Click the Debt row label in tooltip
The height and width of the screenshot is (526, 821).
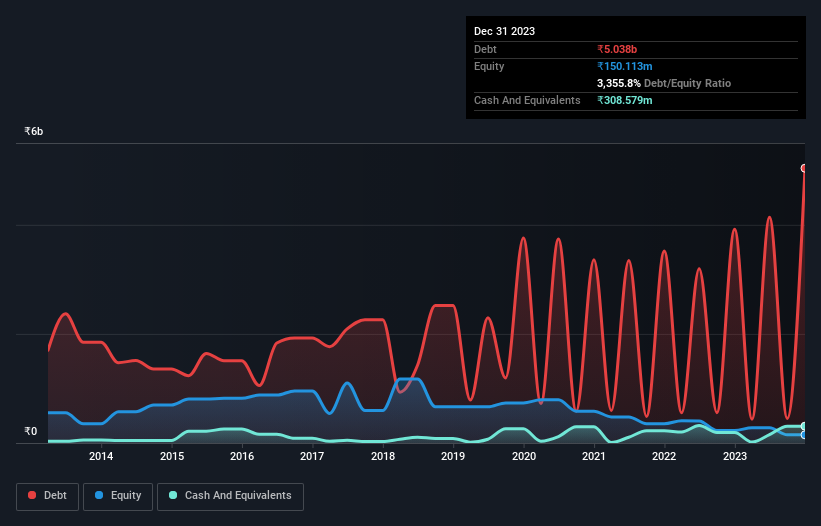(x=485, y=49)
